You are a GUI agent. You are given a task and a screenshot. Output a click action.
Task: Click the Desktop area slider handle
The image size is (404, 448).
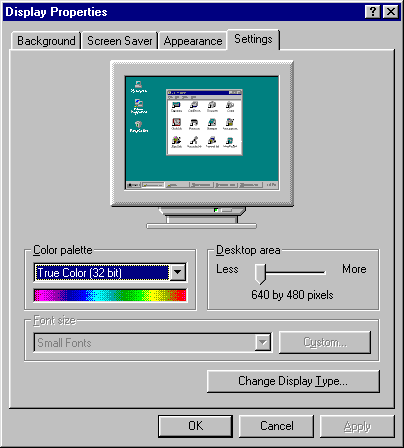point(260,274)
